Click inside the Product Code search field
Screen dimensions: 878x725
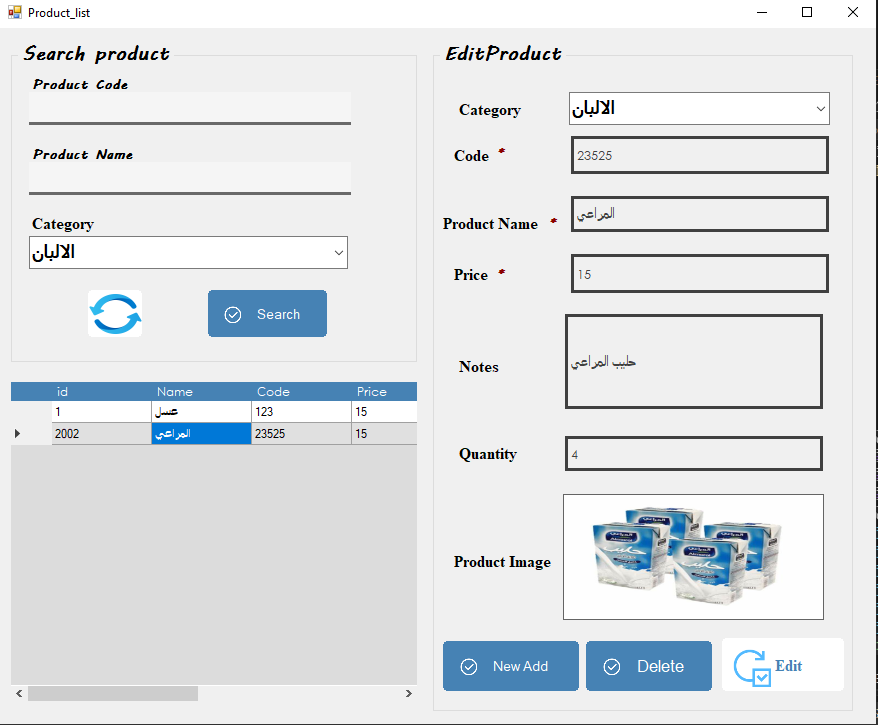(x=190, y=106)
